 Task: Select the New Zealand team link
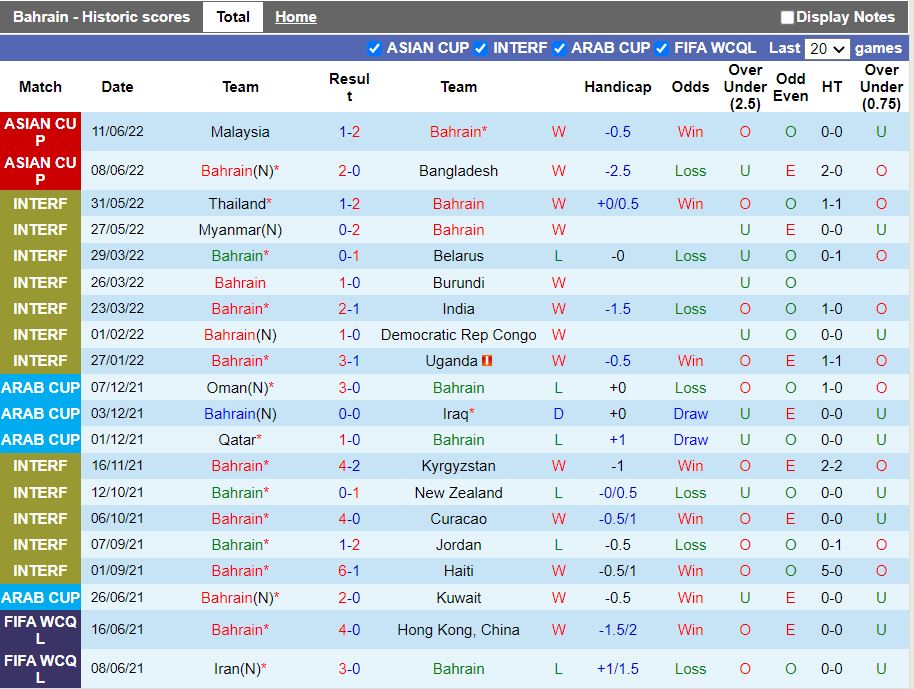458,493
